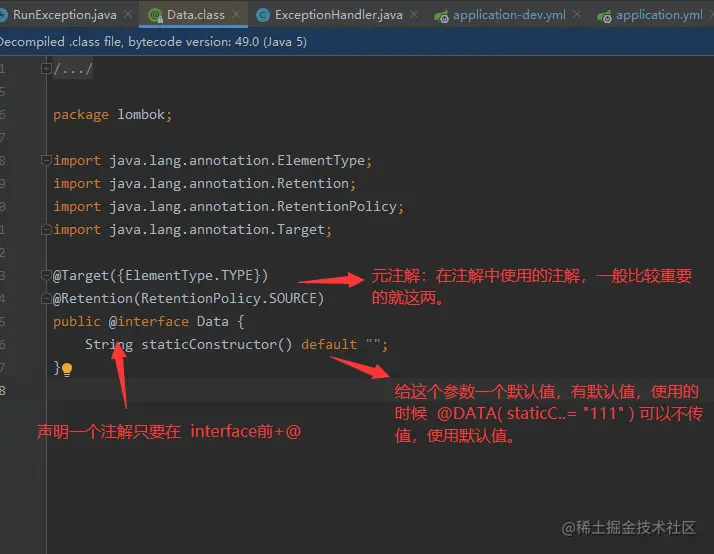Click the decompiled .class file notification banner
The height and width of the screenshot is (554, 714).
pos(357,42)
